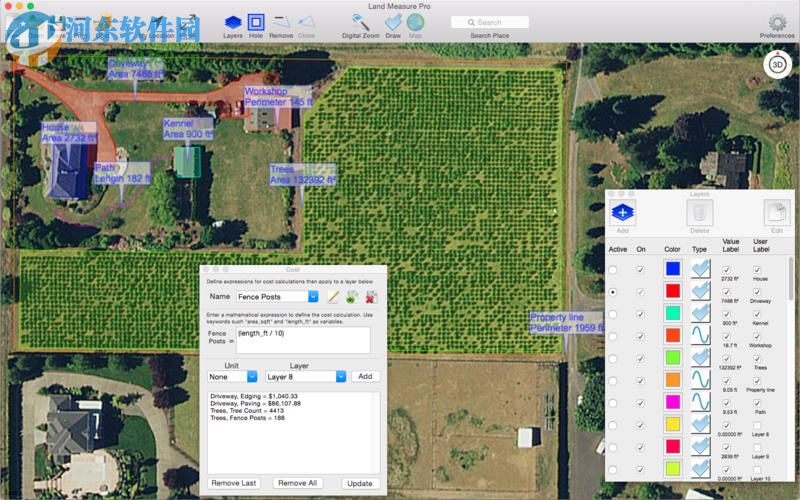Uncheck Value Label for Driveway layer
Image resolution: width=800 pixels, height=500 pixels.
click(x=727, y=292)
